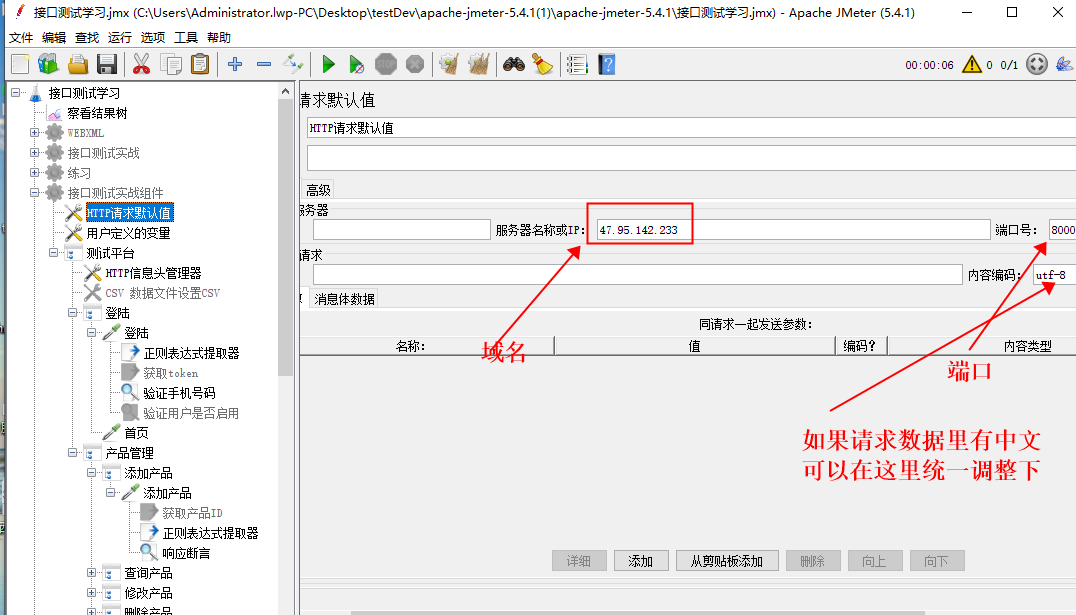This screenshot has width=1076, height=615.
Task: Click the 服务器名称或IP input field
Action: pos(793,230)
